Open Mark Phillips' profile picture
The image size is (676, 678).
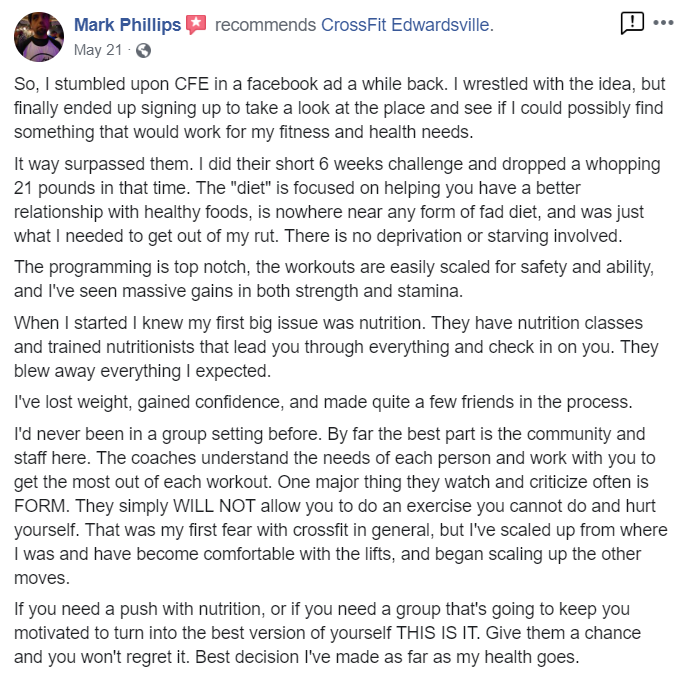[x=39, y=37]
